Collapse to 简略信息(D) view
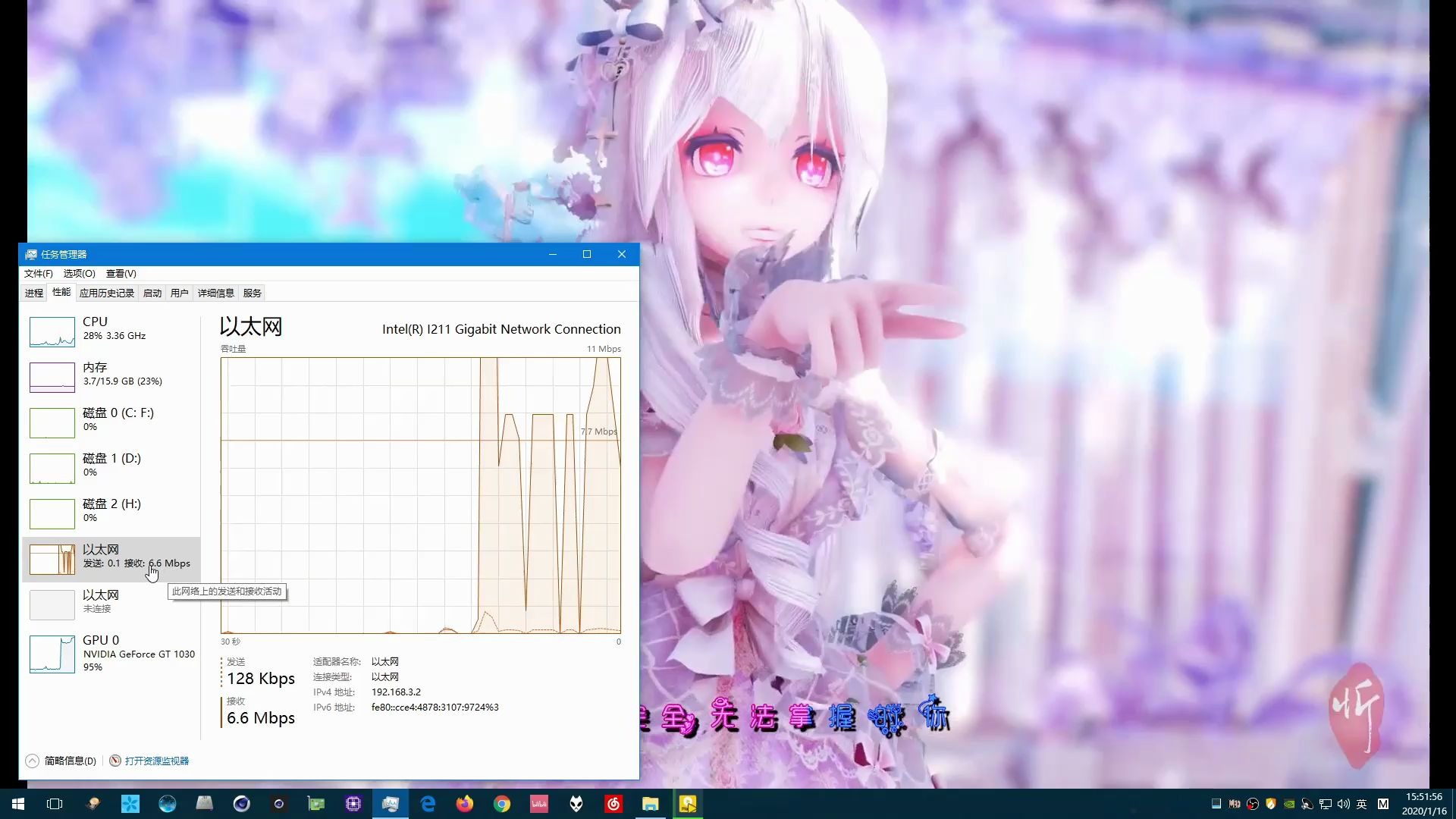This screenshot has height=819, width=1456. 61,761
